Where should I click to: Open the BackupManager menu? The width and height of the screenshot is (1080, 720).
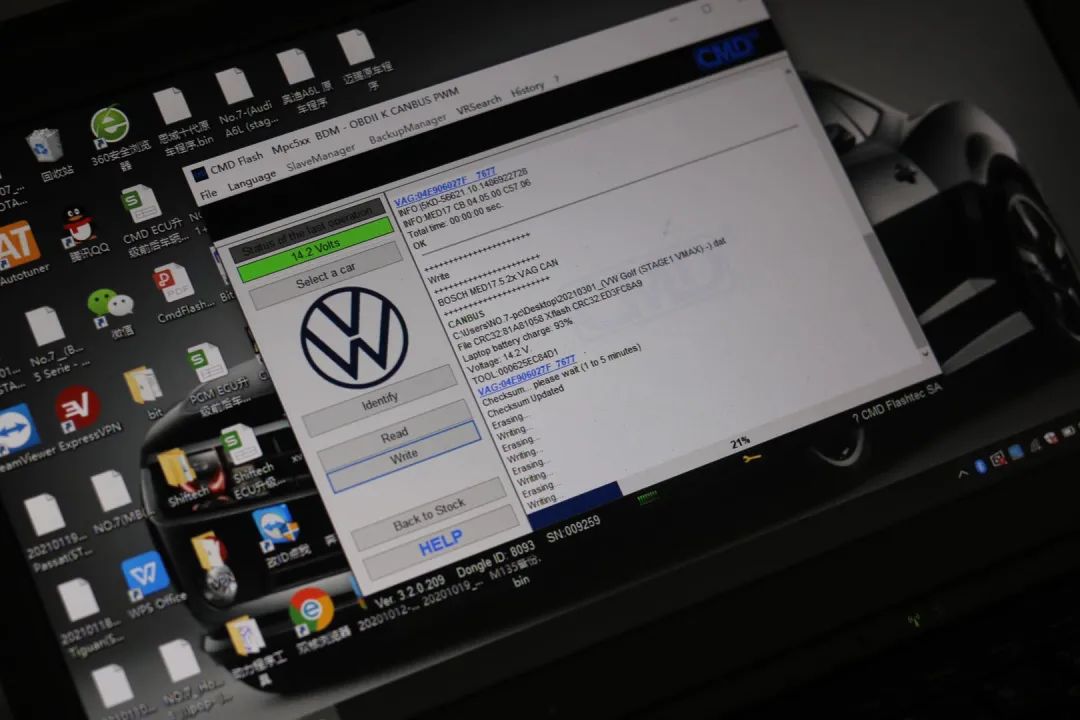point(408,129)
